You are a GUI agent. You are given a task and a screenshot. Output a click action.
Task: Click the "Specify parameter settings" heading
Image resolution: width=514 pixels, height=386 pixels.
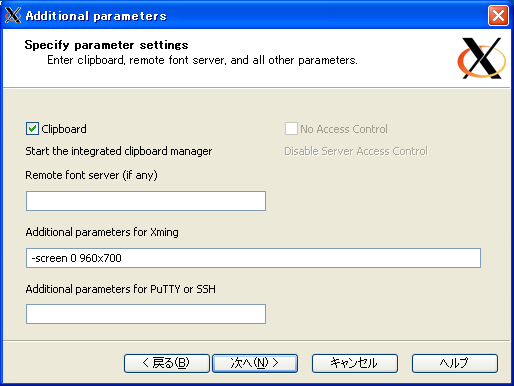[x=106, y=45]
